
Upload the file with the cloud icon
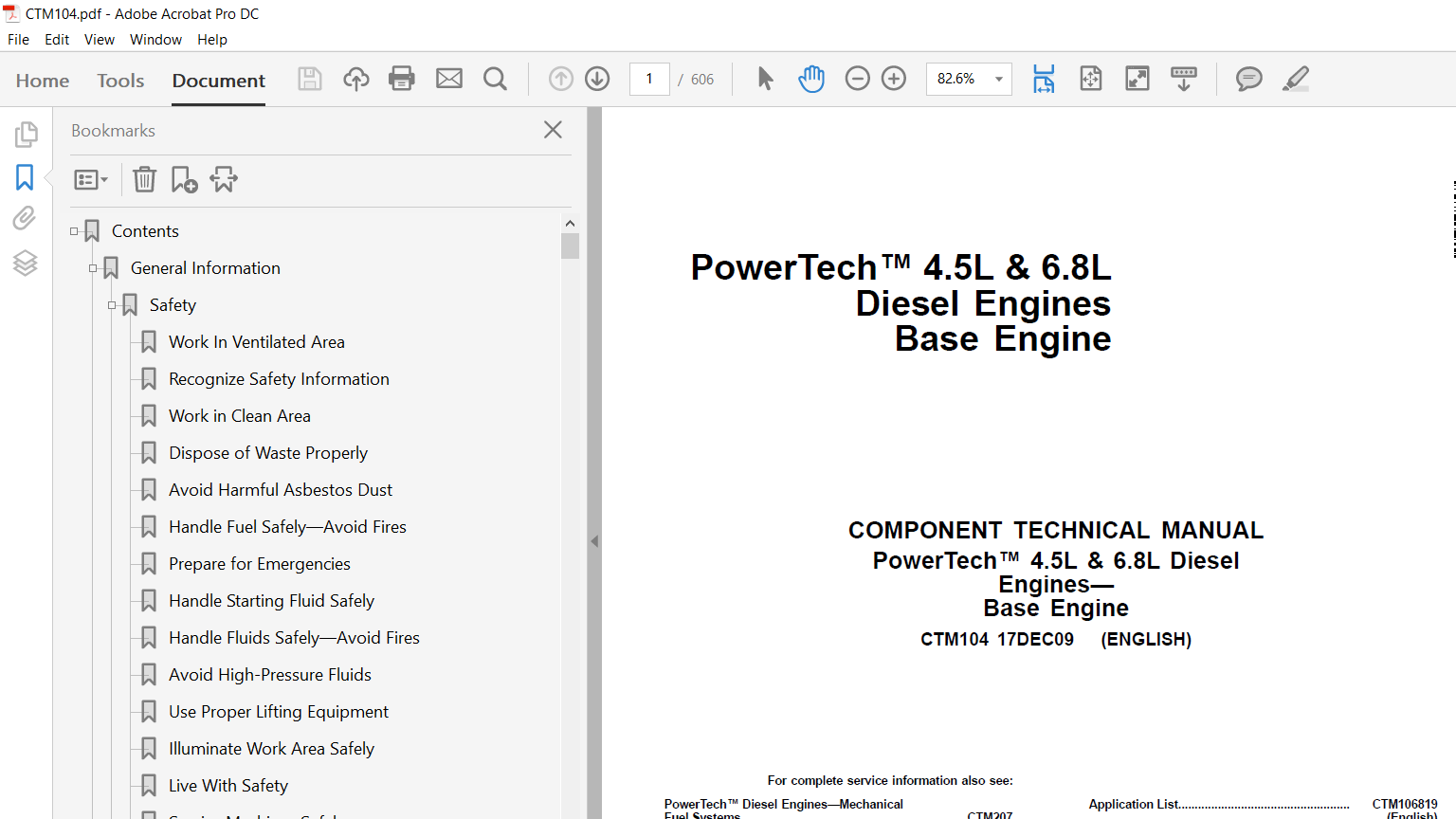356,79
